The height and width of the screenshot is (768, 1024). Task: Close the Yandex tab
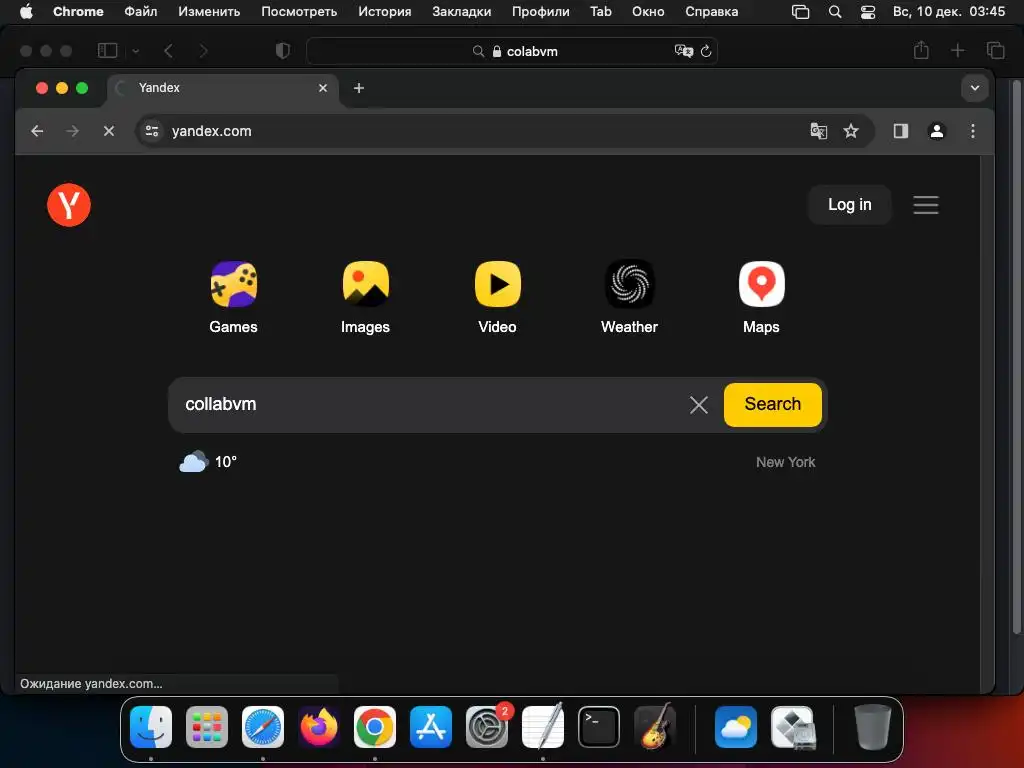coord(323,88)
